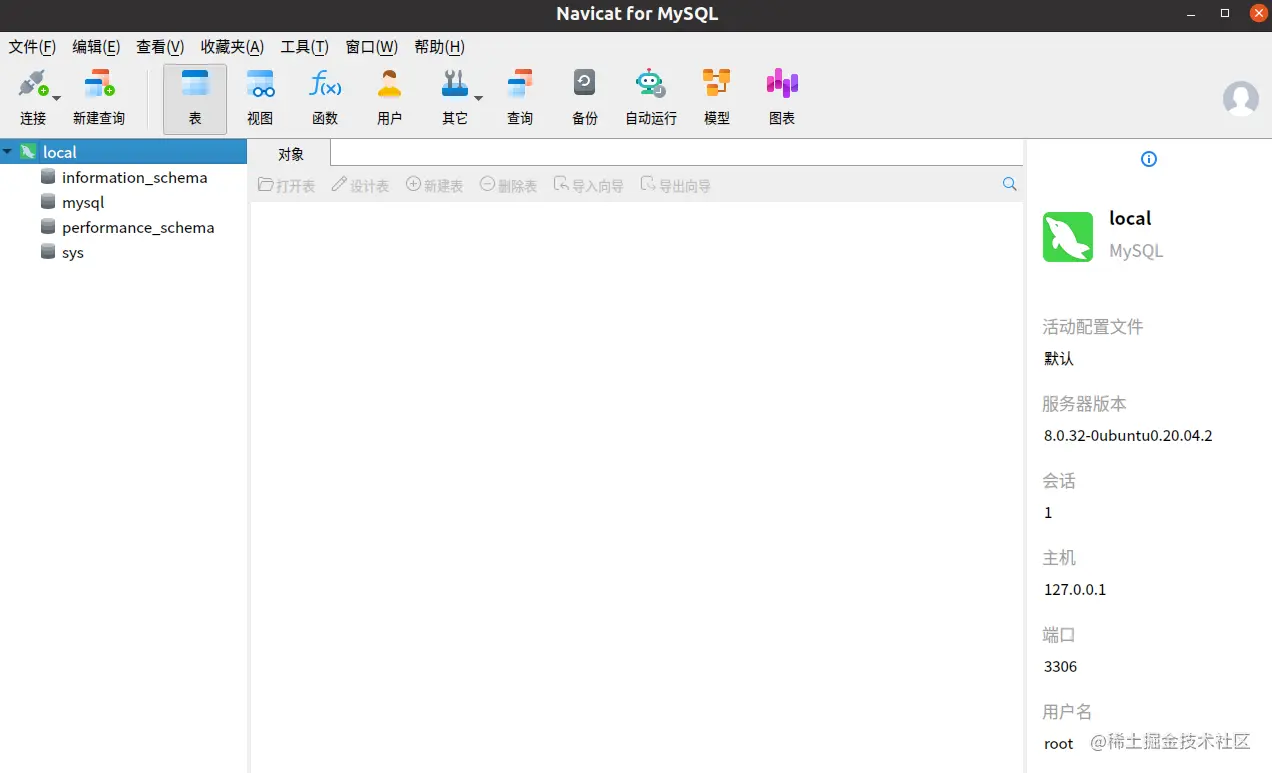Click the 导出向导 button
Viewport: 1272px width, 773px height.
coord(676,185)
